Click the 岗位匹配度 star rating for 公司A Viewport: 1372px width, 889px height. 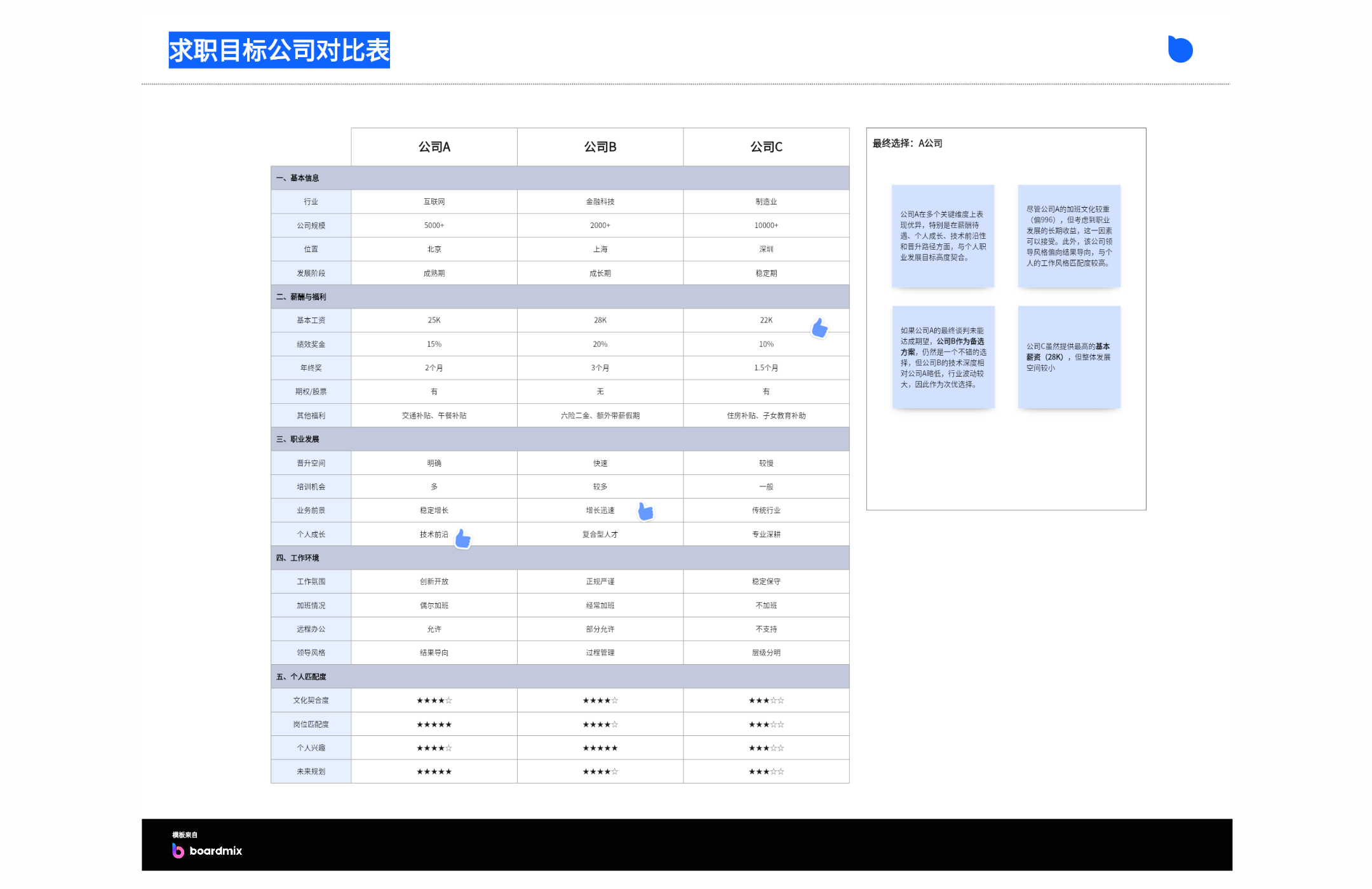(434, 724)
